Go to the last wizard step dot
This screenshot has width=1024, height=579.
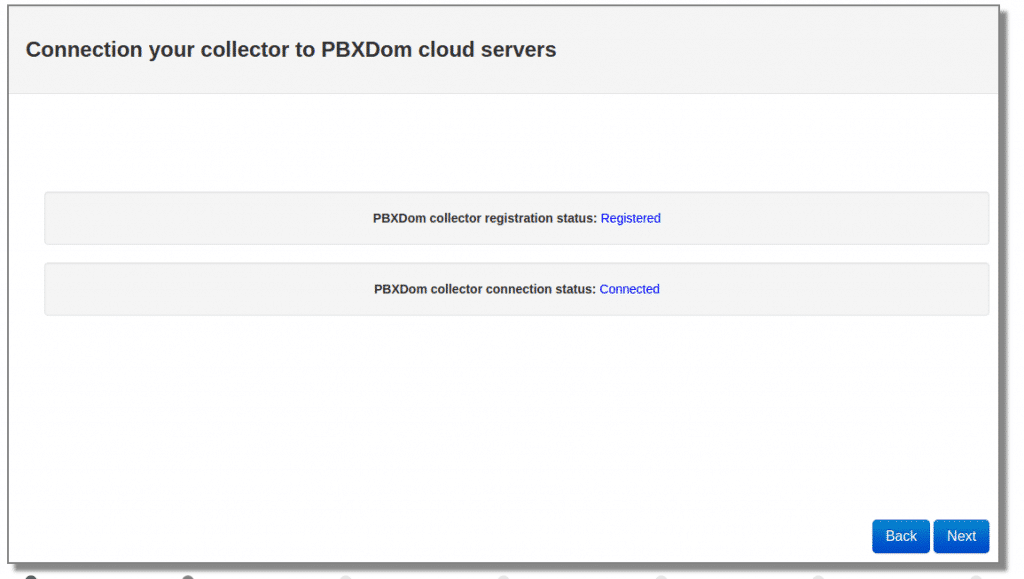click(976, 577)
